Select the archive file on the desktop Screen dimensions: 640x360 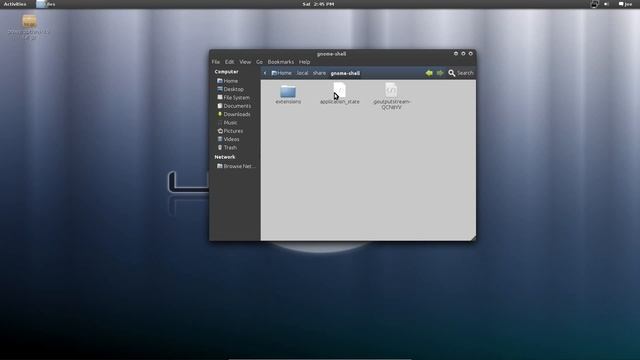coord(29,27)
